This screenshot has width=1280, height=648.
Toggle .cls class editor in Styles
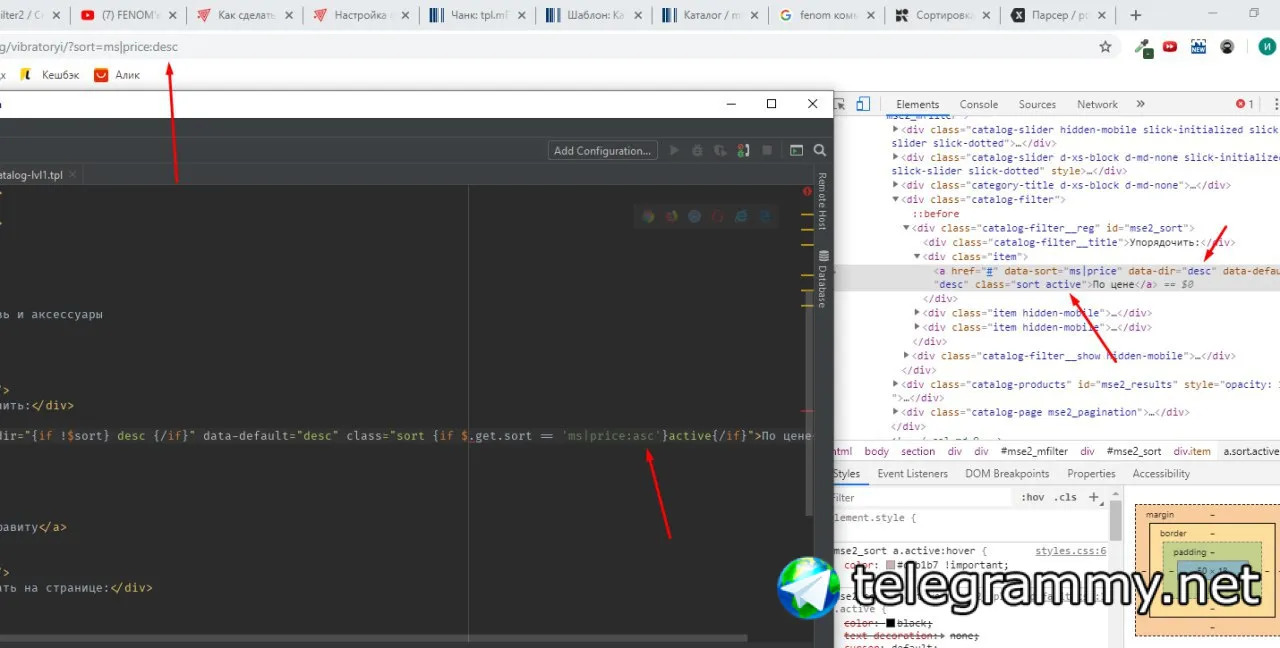click(x=1067, y=497)
